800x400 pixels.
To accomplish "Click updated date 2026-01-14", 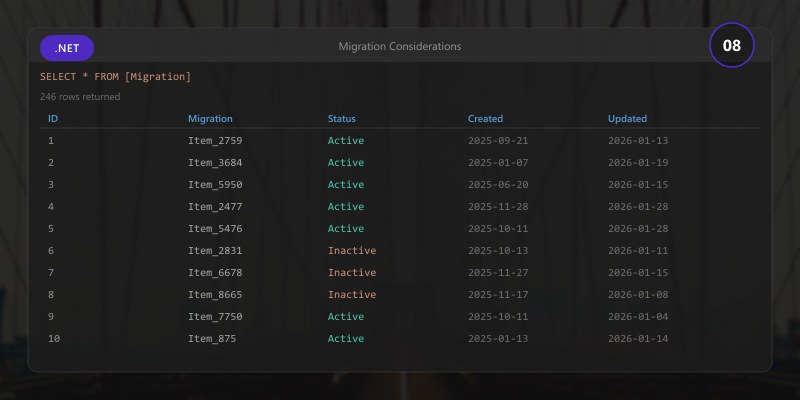I will 638,338.
